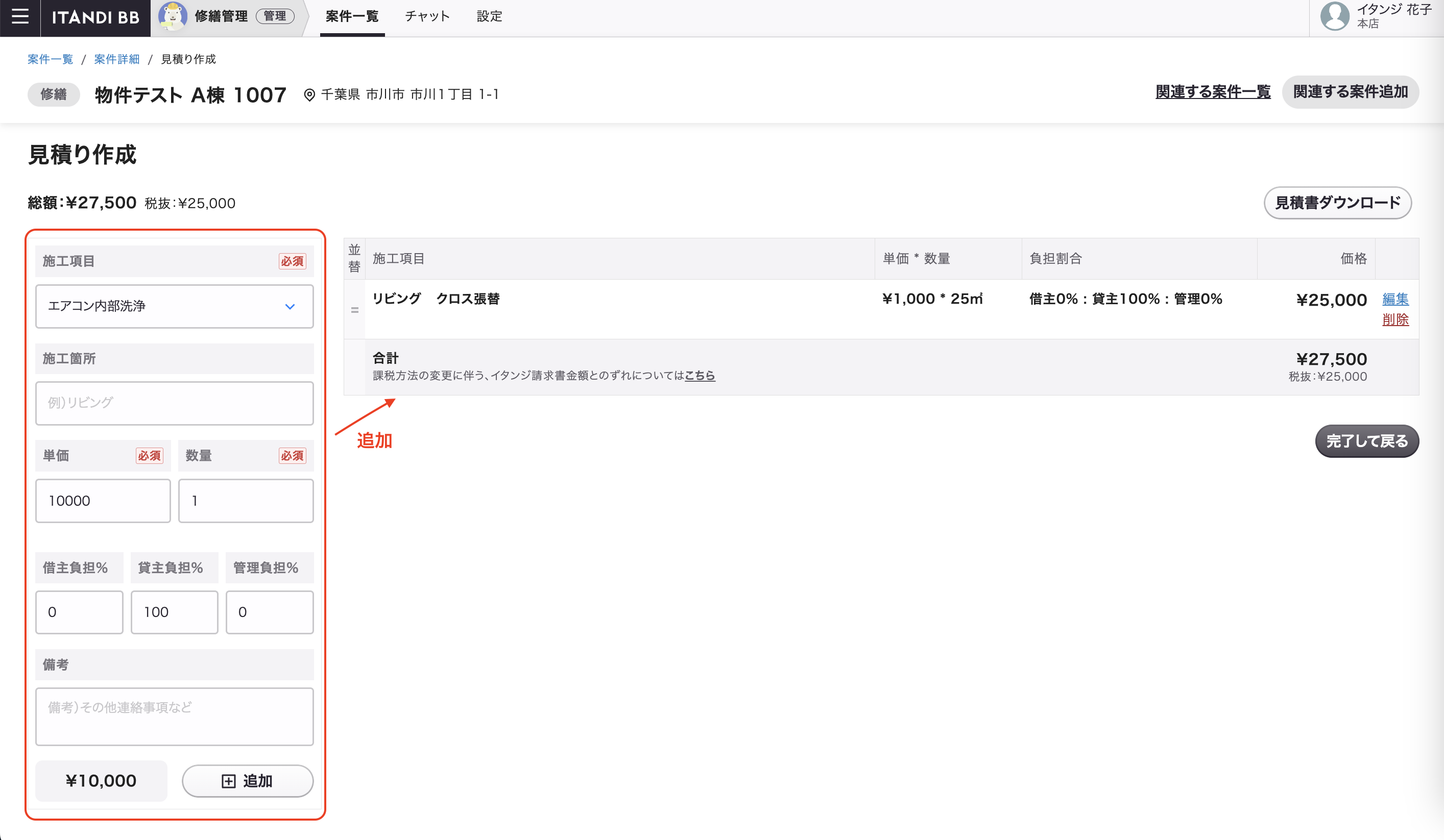This screenshot has height=840, width=1444.
Task: Focus the 施工箇所 input field
Action: pyautogui.click(x=174, y=403)
